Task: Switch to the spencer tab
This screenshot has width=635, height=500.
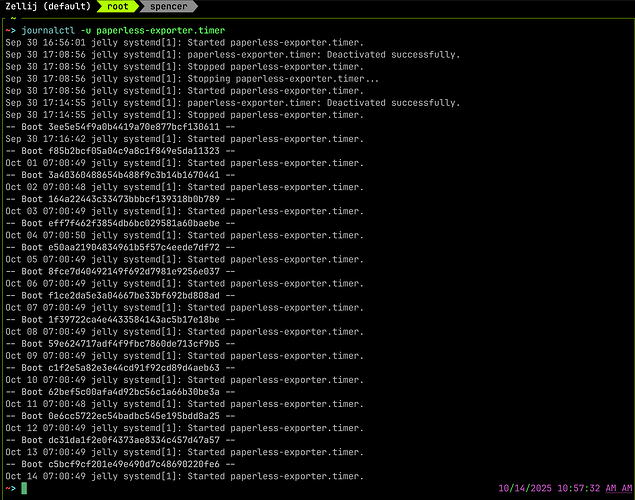Action: point(168,7)
